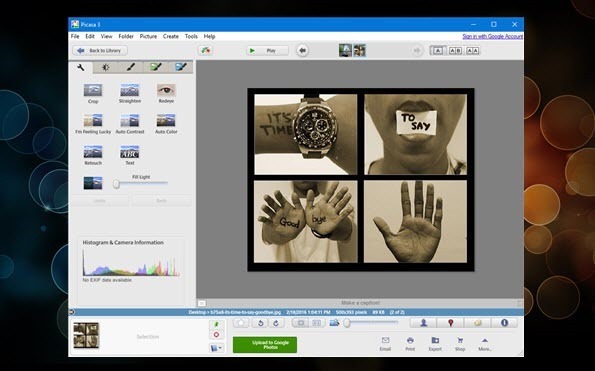This screenshot has height=371, width=595.
Task: Hold selected items with green pin
Action: point(216,324)
